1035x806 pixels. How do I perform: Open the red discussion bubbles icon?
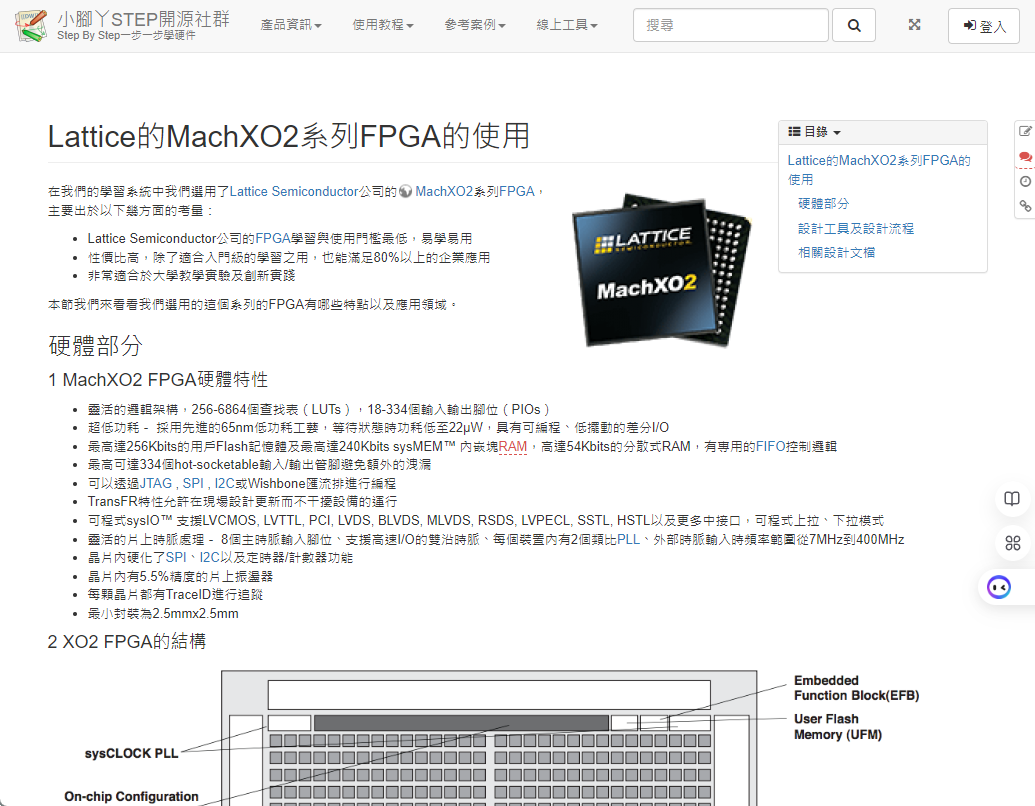pyautogui.click(x=1025, y=156)
